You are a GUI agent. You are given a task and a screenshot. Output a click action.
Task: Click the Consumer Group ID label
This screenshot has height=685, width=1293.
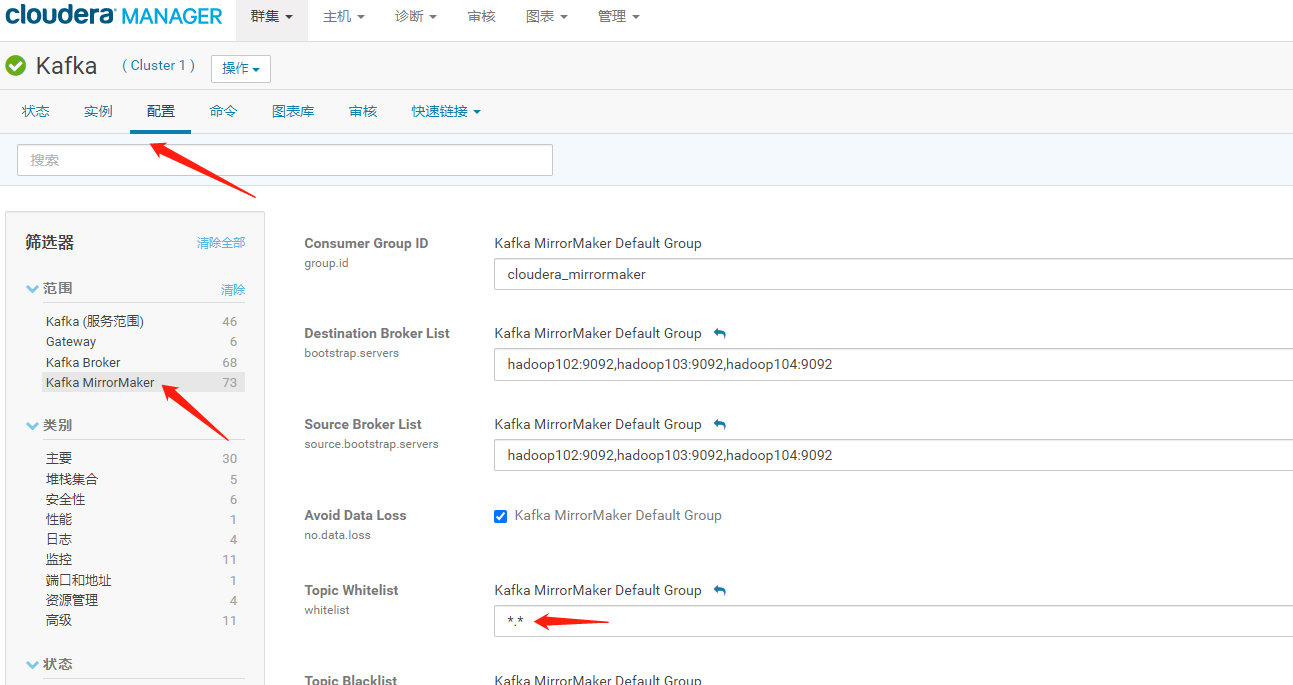(x=366, y=243)
